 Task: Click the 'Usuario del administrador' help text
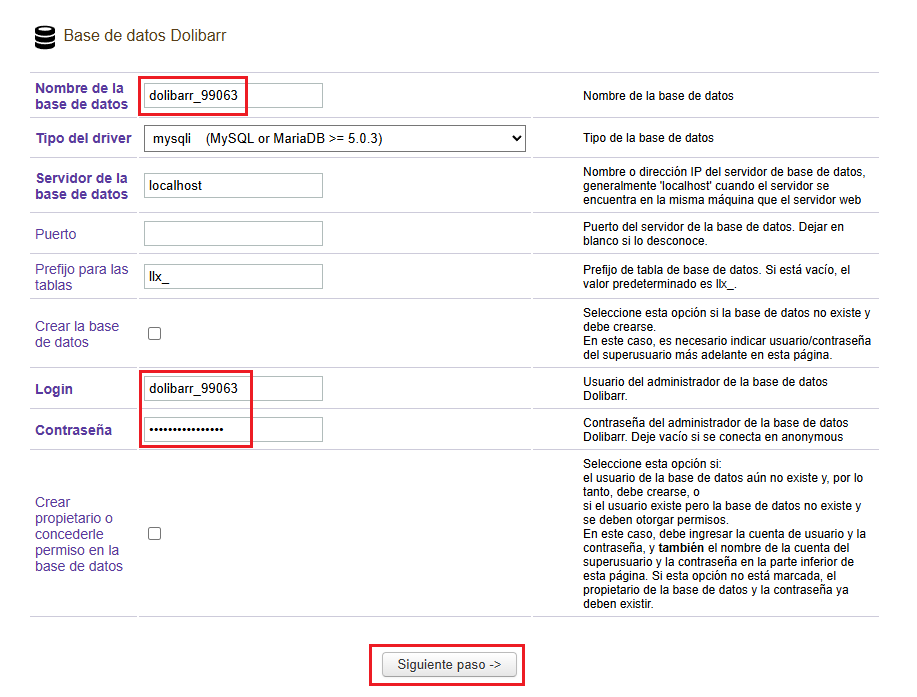pos(705,389)
